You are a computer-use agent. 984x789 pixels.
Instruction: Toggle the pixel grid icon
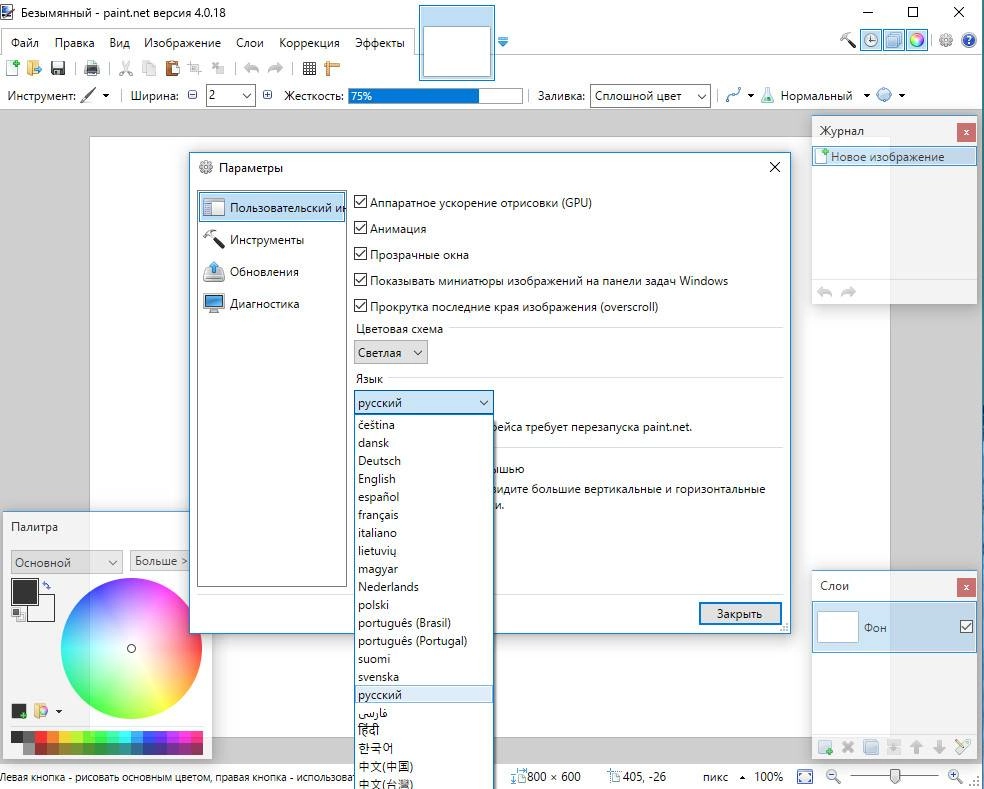[309, 68]
